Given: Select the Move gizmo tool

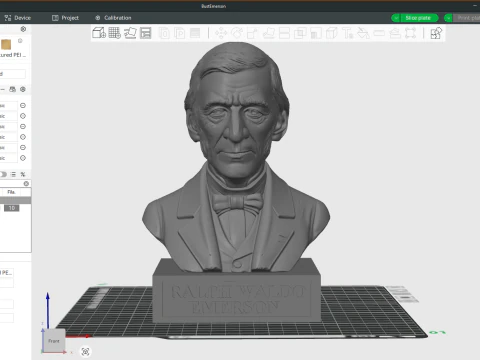Looking at the screenshot, I should tap(221, 33).
